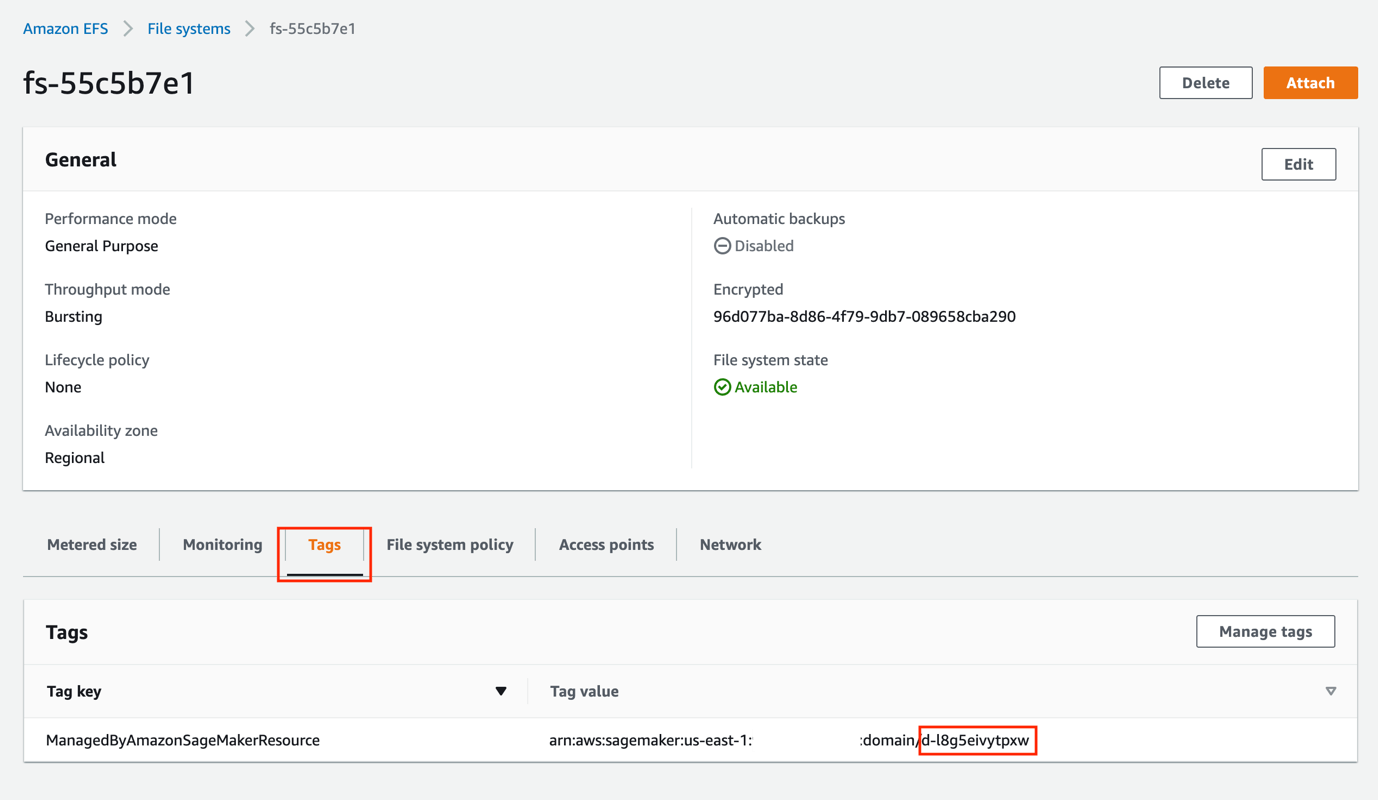Sort by Tag value arrow
1378x800 pixels.
coord(1331,691)
